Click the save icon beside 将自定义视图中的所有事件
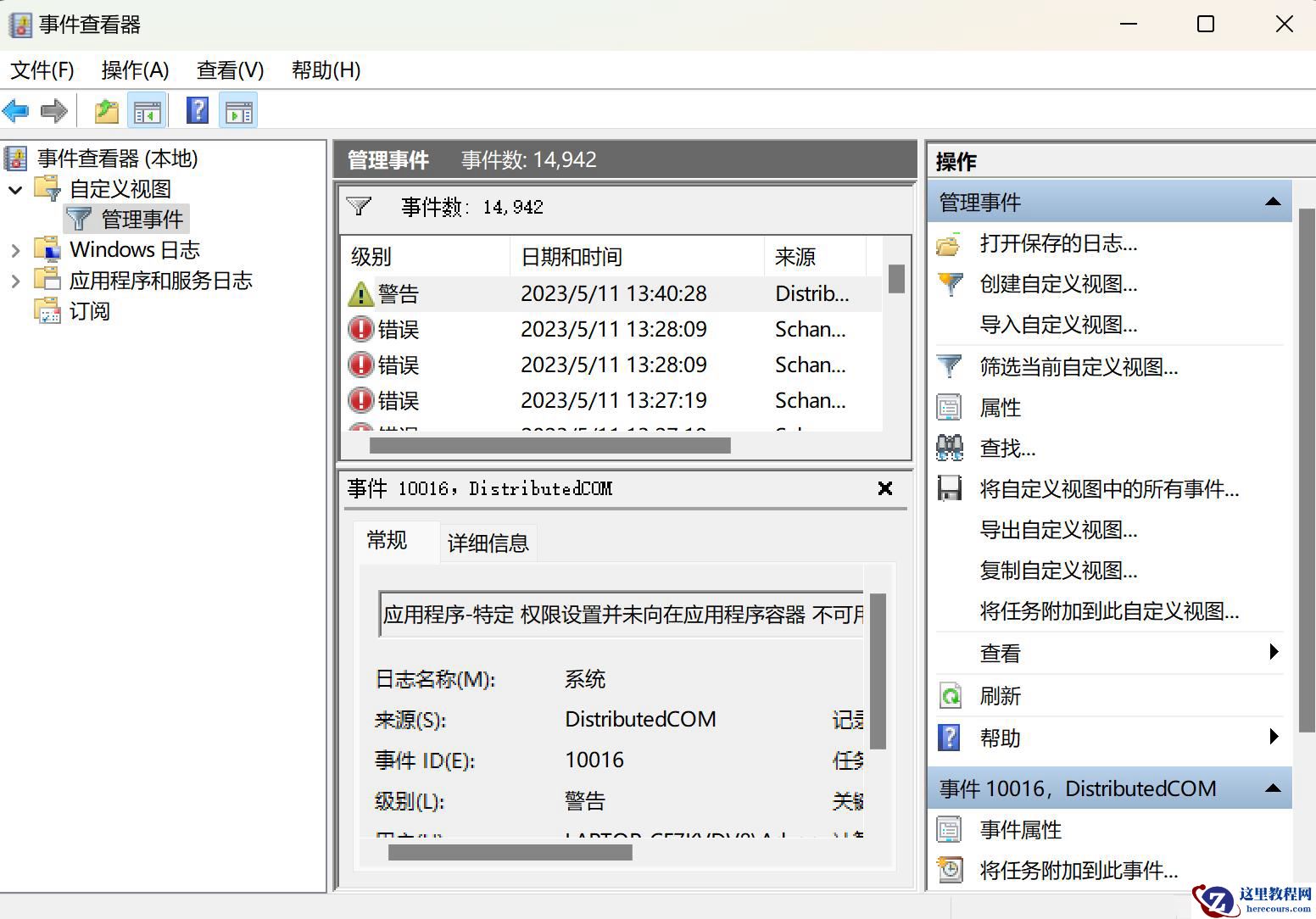 pyautogui.click(x=951, y=489)
